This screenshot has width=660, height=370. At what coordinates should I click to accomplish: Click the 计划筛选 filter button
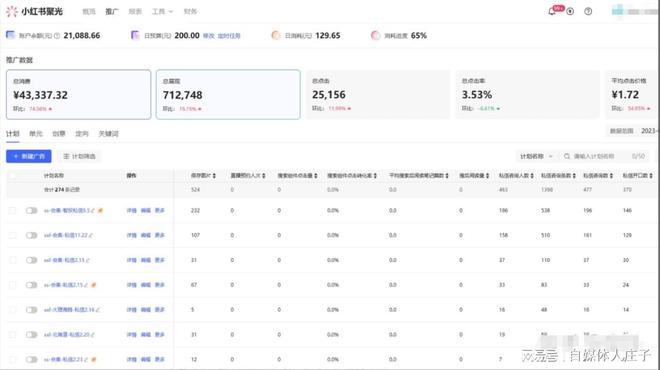coord(80,156)
